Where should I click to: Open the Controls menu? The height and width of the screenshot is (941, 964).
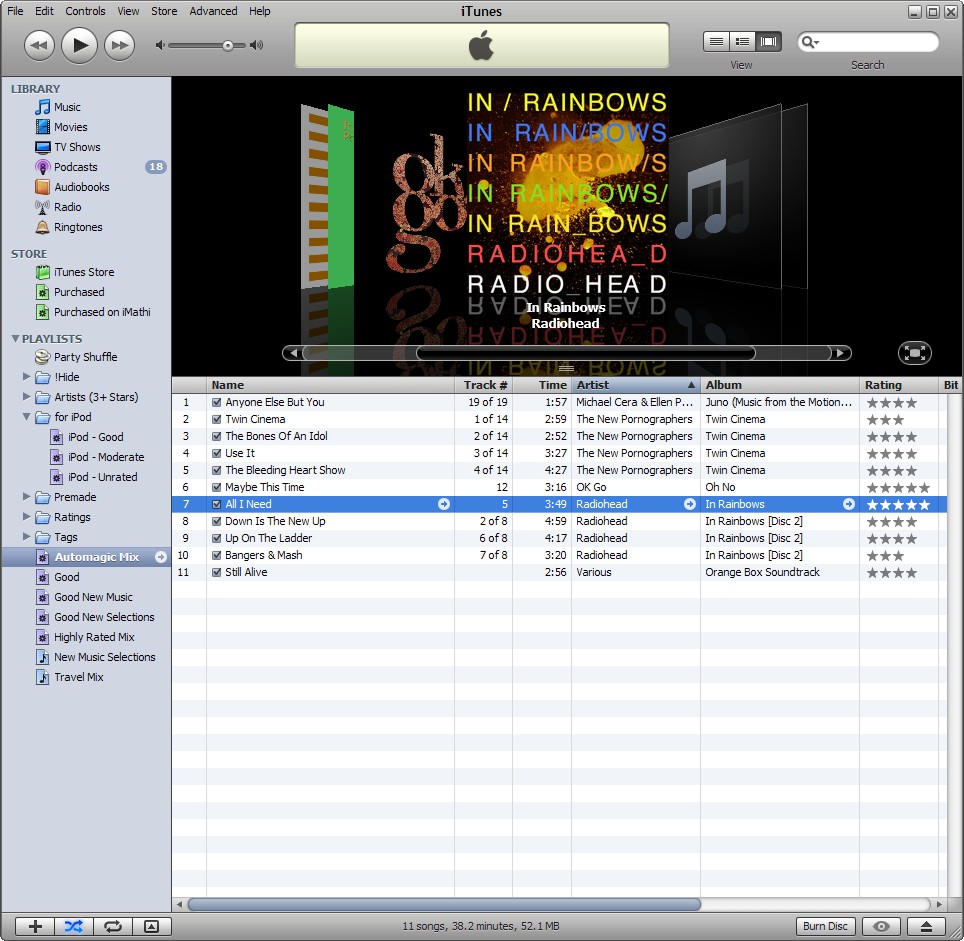coord(85,11)
